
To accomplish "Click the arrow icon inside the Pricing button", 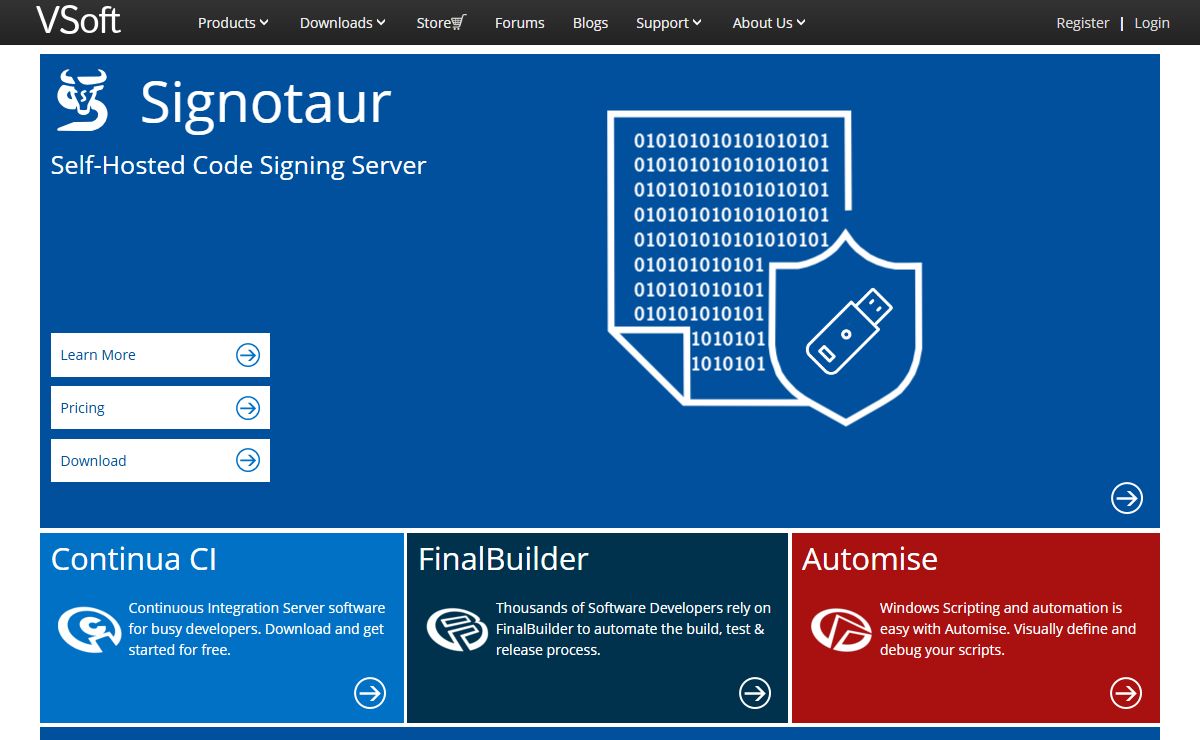I will [247, 407].
